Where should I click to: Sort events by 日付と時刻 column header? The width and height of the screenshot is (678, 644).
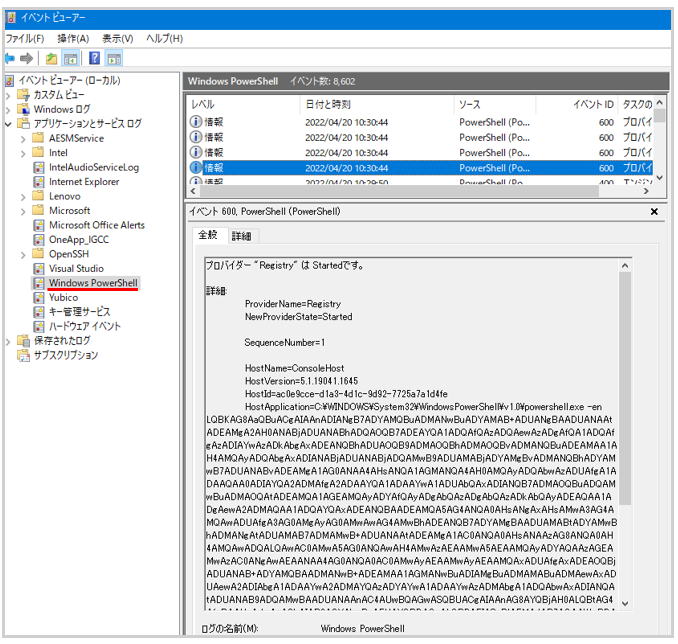click(x=376, y=104)
